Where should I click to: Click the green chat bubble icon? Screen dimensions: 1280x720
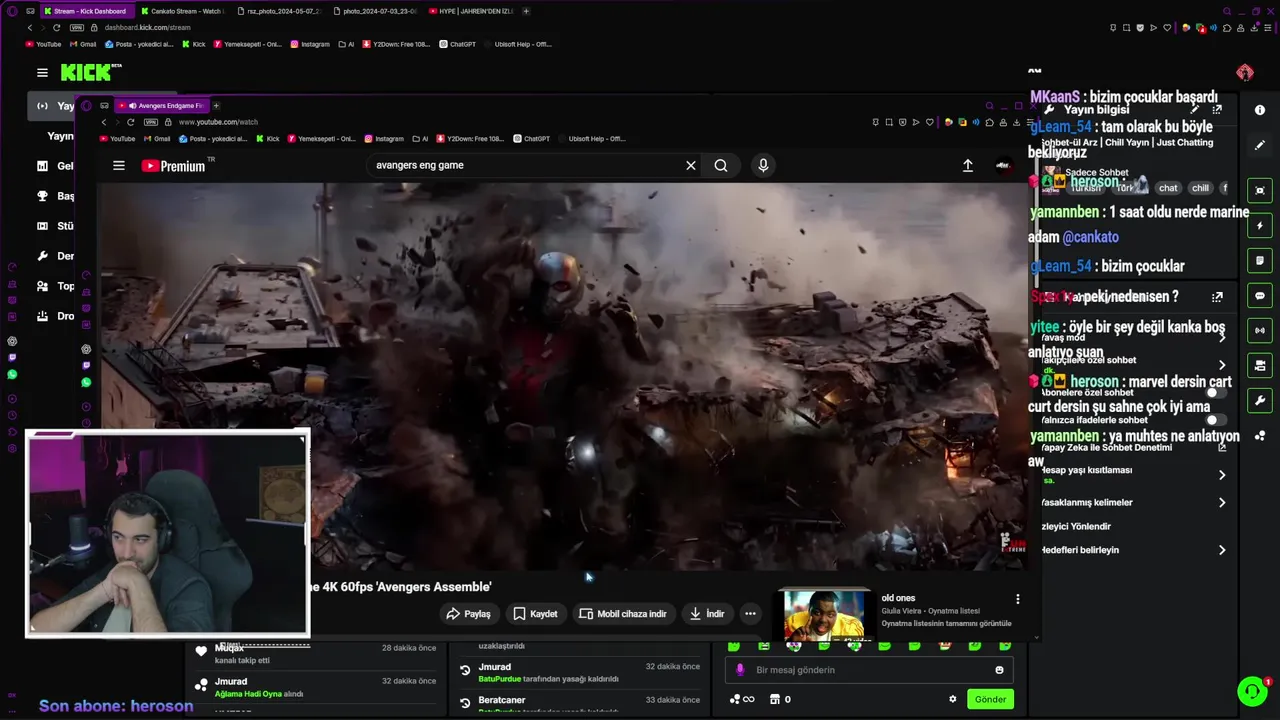pyautogui.click(x=1260, y=296)
